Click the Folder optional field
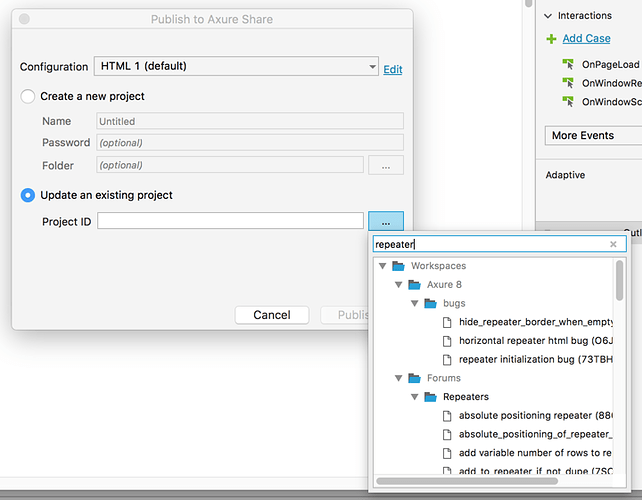Viewport: 642px width, 500px height. point(230,165)
